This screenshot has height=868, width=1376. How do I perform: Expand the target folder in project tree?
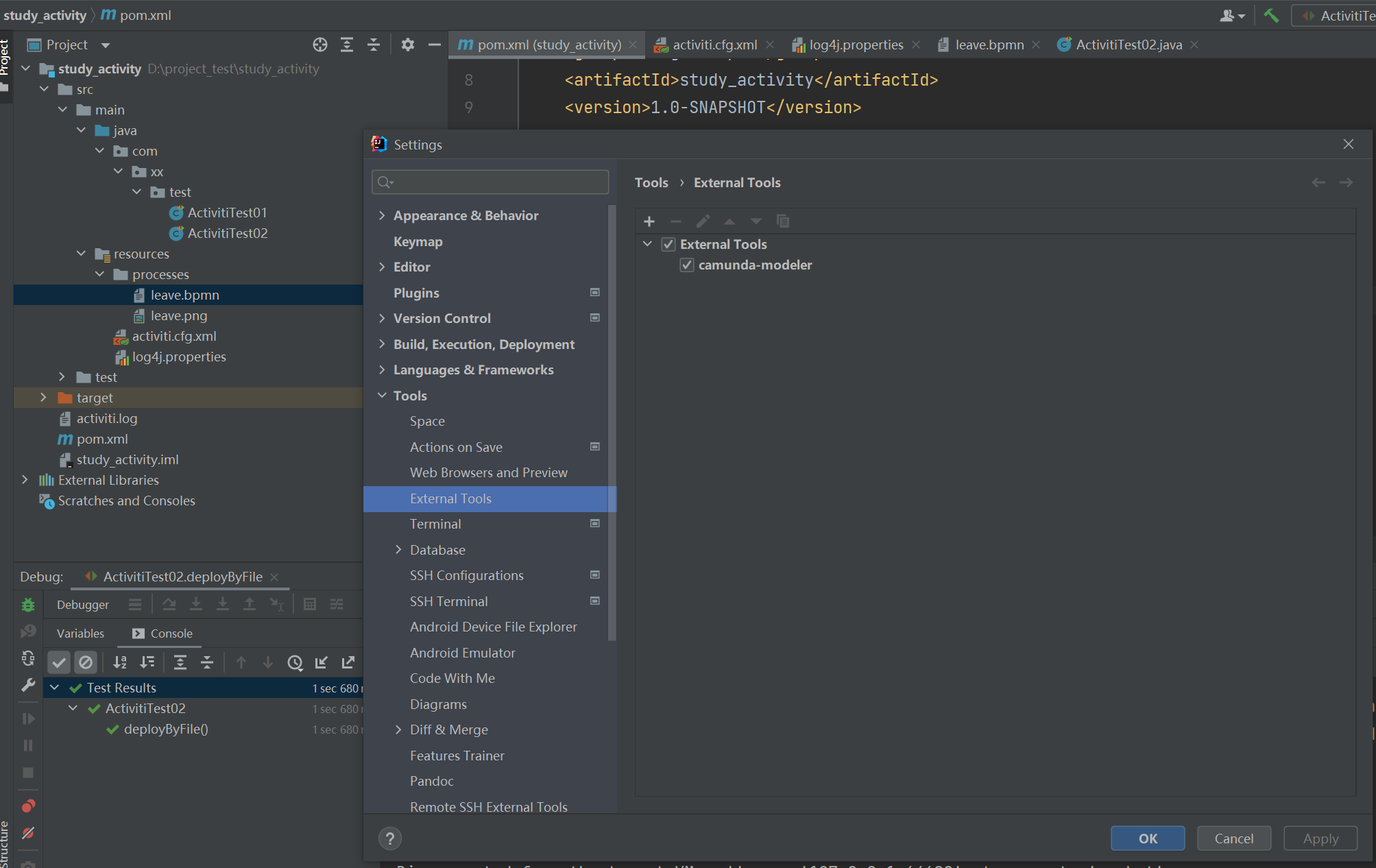[x=43, y=398]
